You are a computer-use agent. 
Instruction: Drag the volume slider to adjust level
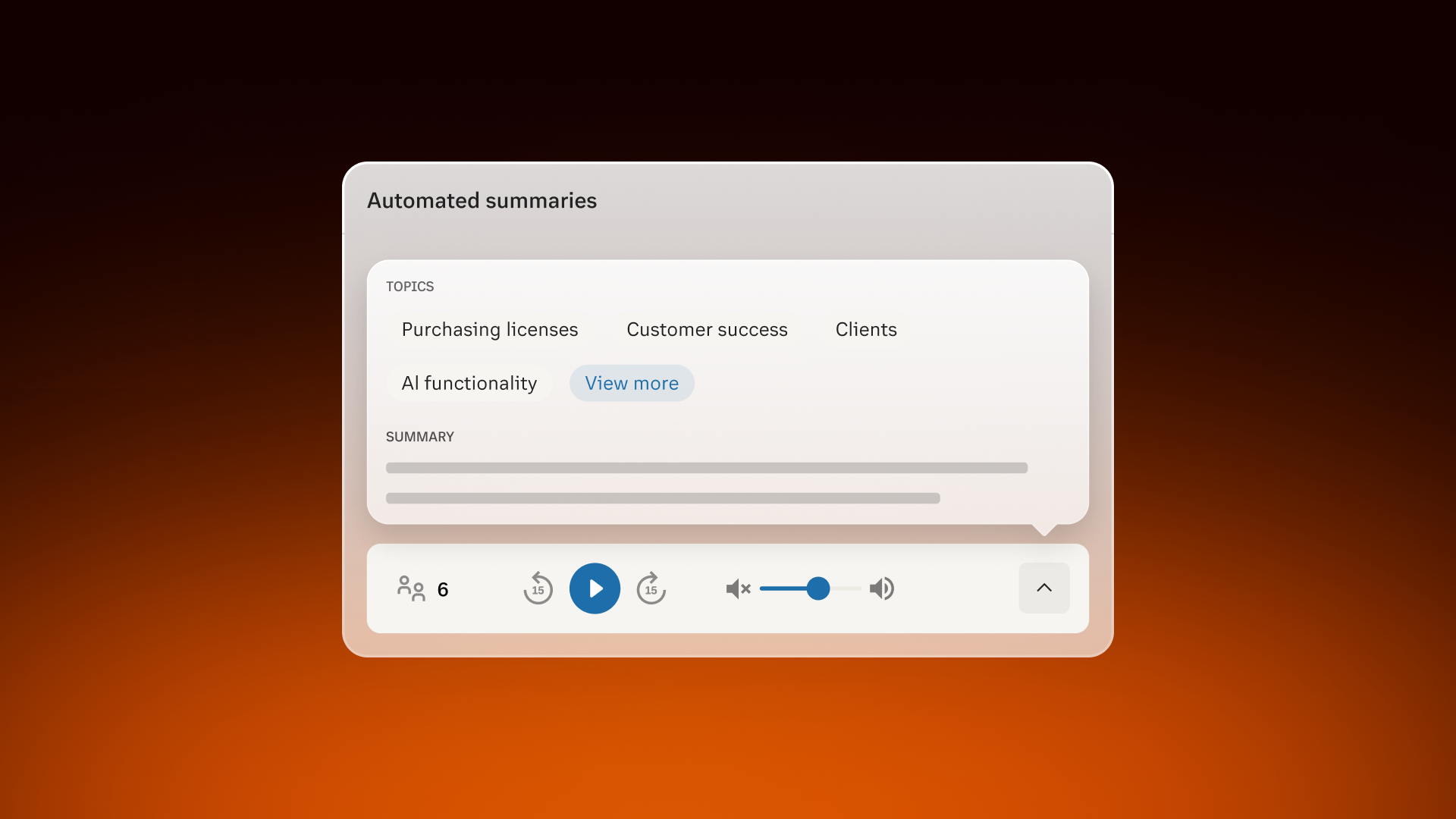coord(817,588)
